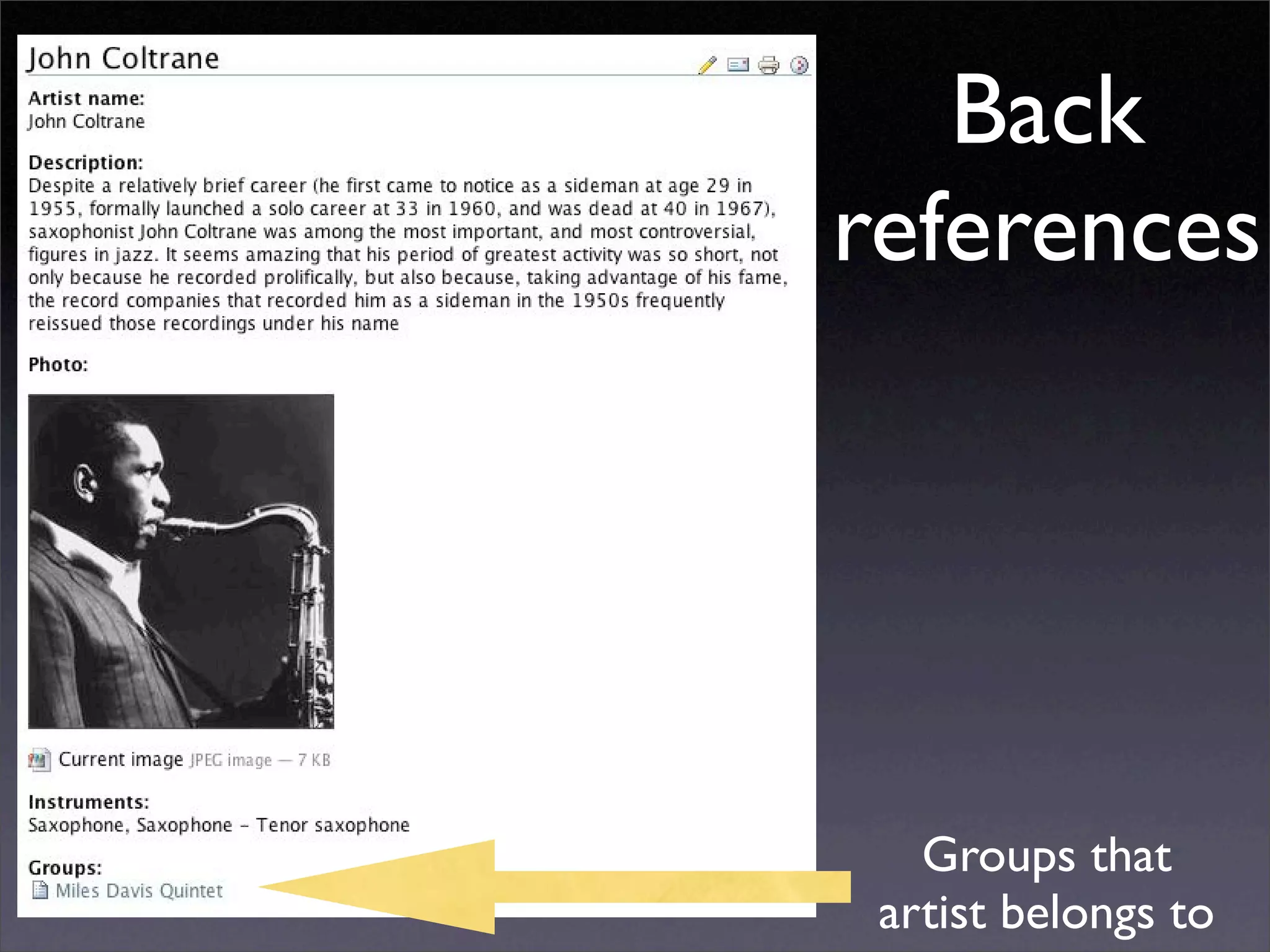Click the Instruments field label
Image resolution: width=1270 pixels, height=952 pixels.
tap(89, 802)
